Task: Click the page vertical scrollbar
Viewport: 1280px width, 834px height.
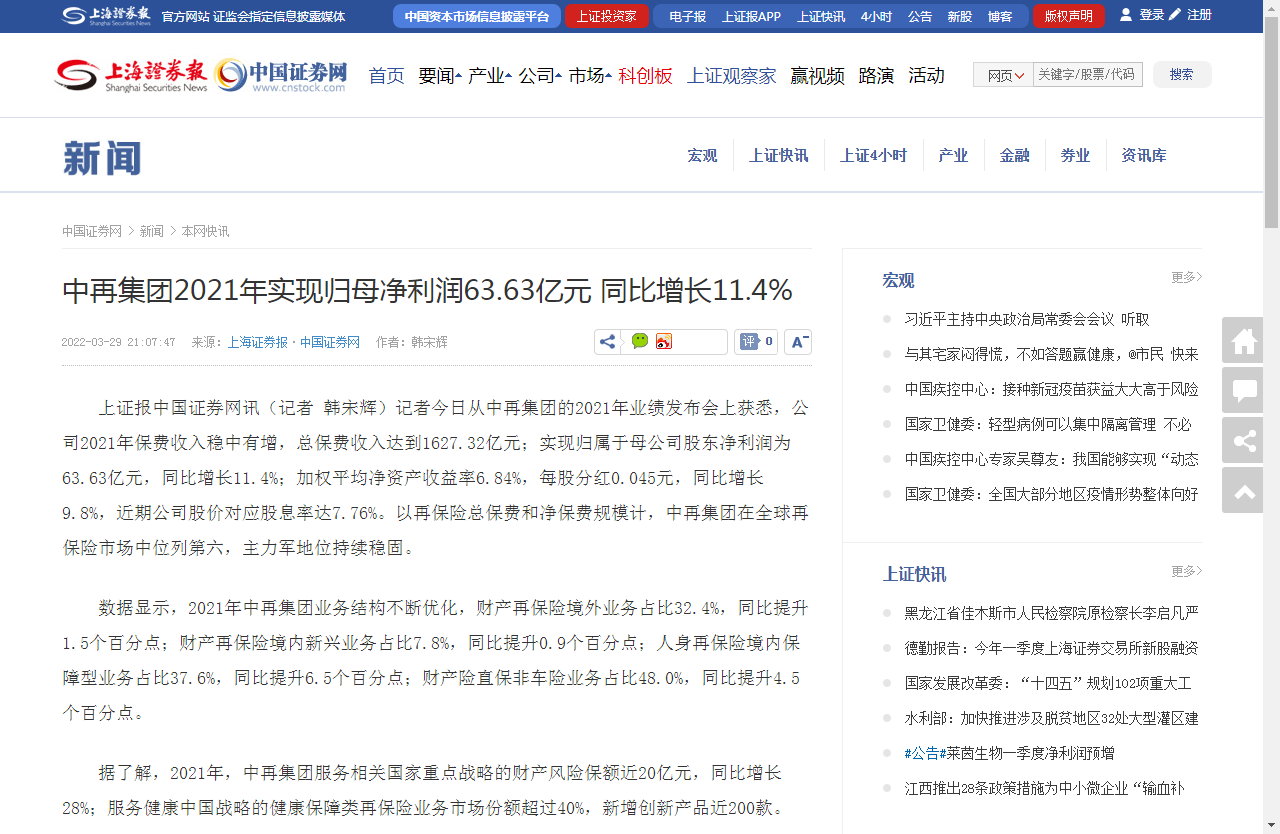Action: [x=1271, y=120]
